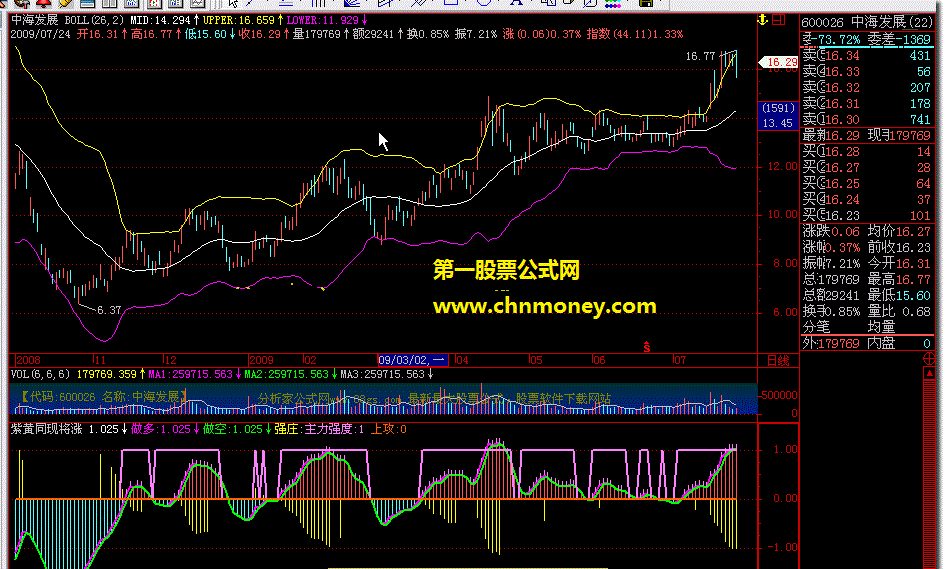
Task: Click the yellow anchor icon above price scale
Action: coord(763,20)
